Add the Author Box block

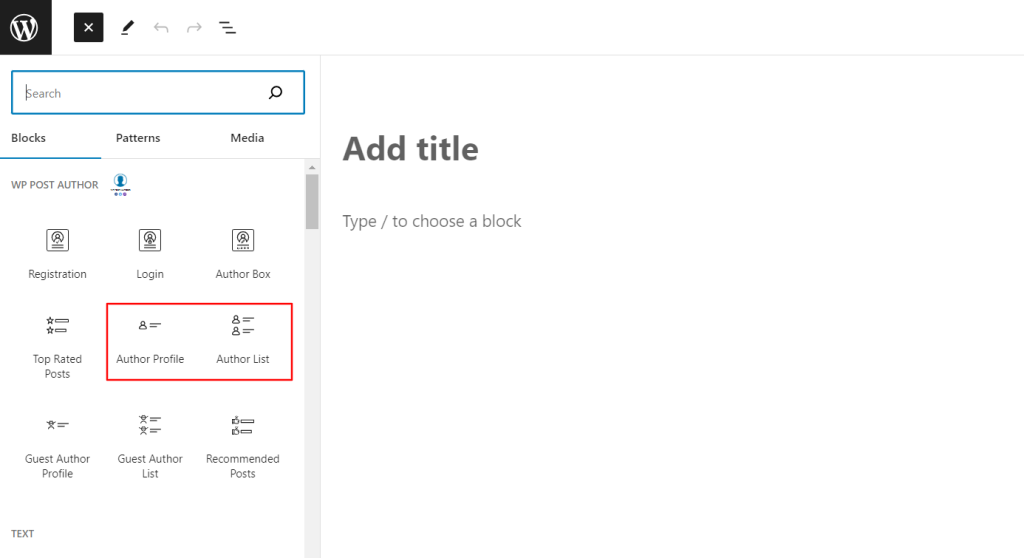[243, 255]
